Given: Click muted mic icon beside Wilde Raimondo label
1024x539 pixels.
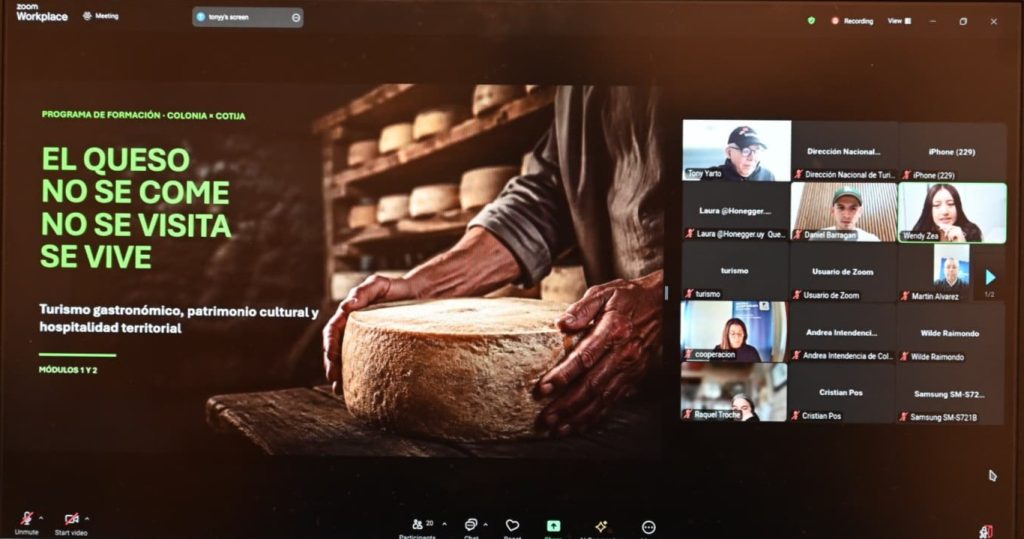Looking at the screenshot, I should click(x=904, y=357).
